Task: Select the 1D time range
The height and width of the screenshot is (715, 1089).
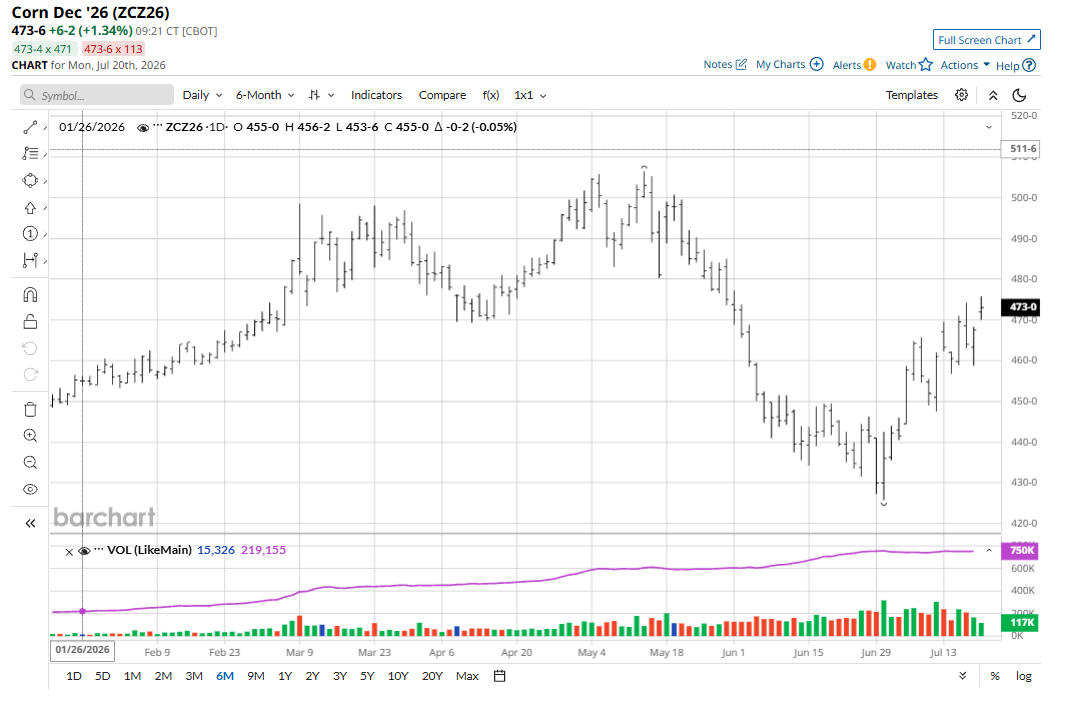Action: point(74,676)
